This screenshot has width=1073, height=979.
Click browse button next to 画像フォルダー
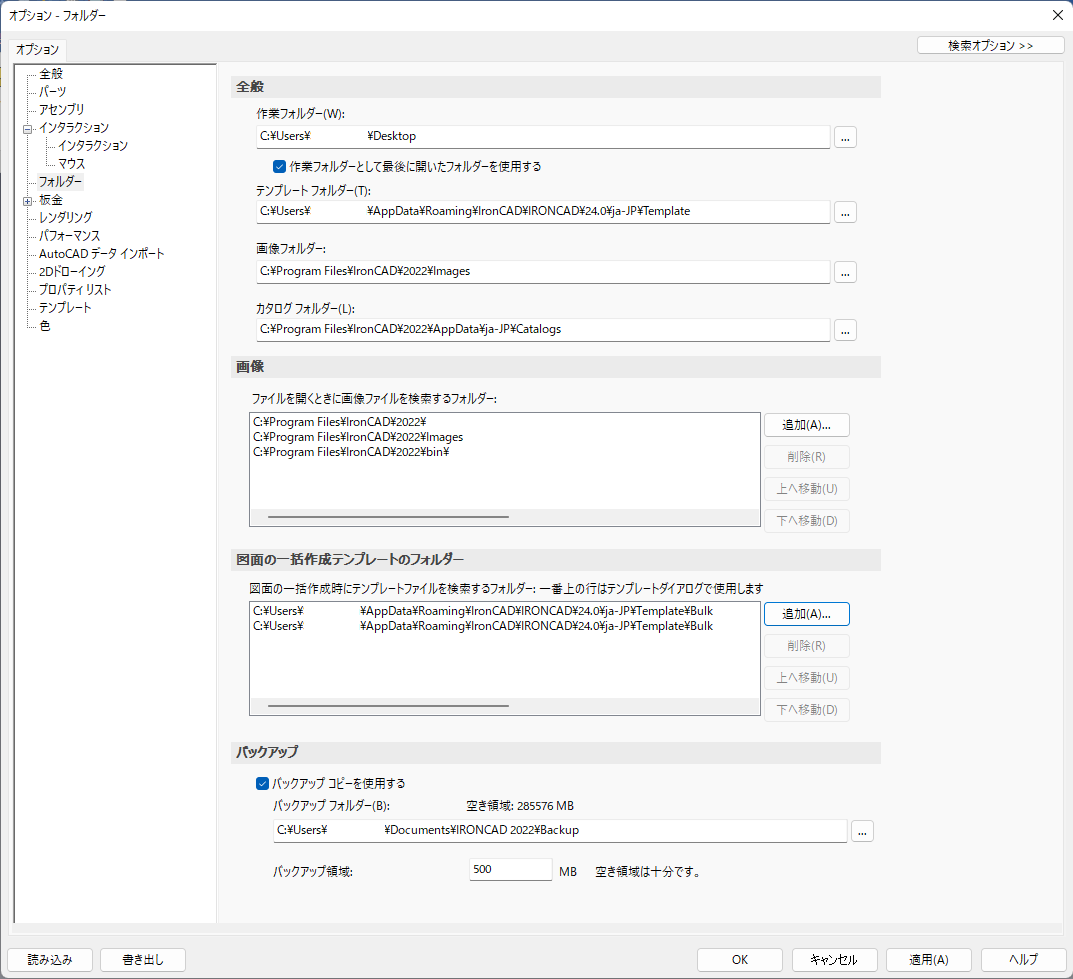point(845,272)
